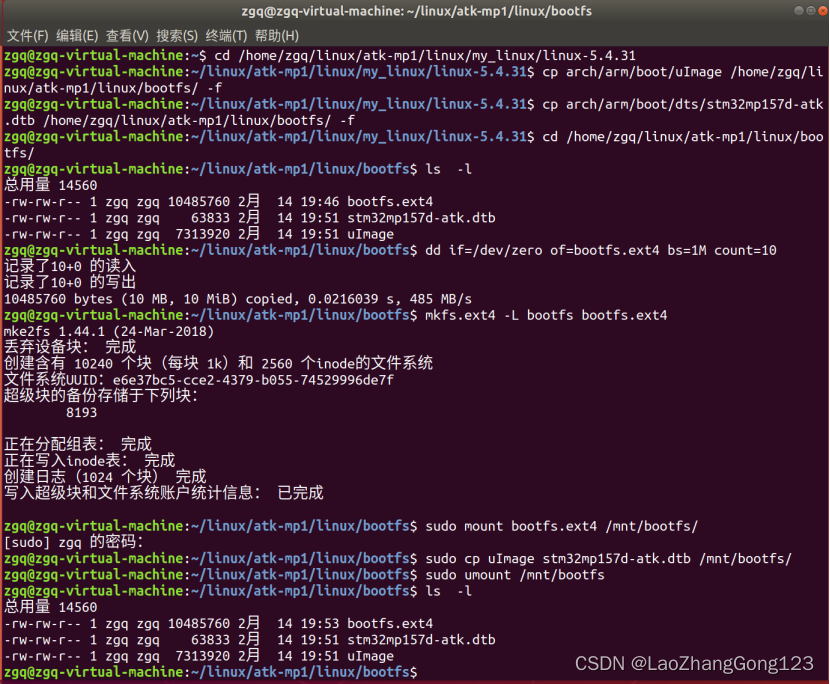Open the 终端 (Terminal) menu

(x=225, y=35)
